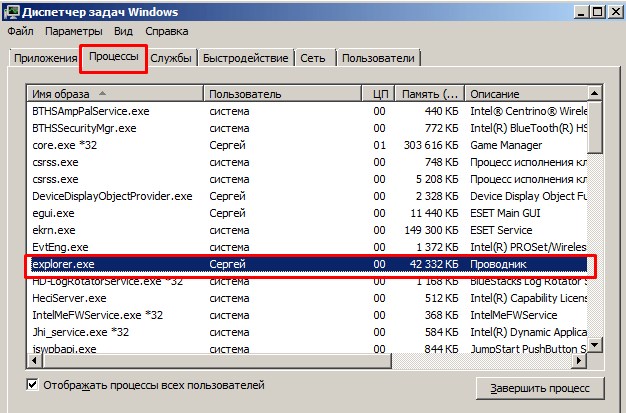The width and height of the screenshot is (626, 413).
Task: Click the horizontal scrollbar thumb
Action: pos(216,361)
